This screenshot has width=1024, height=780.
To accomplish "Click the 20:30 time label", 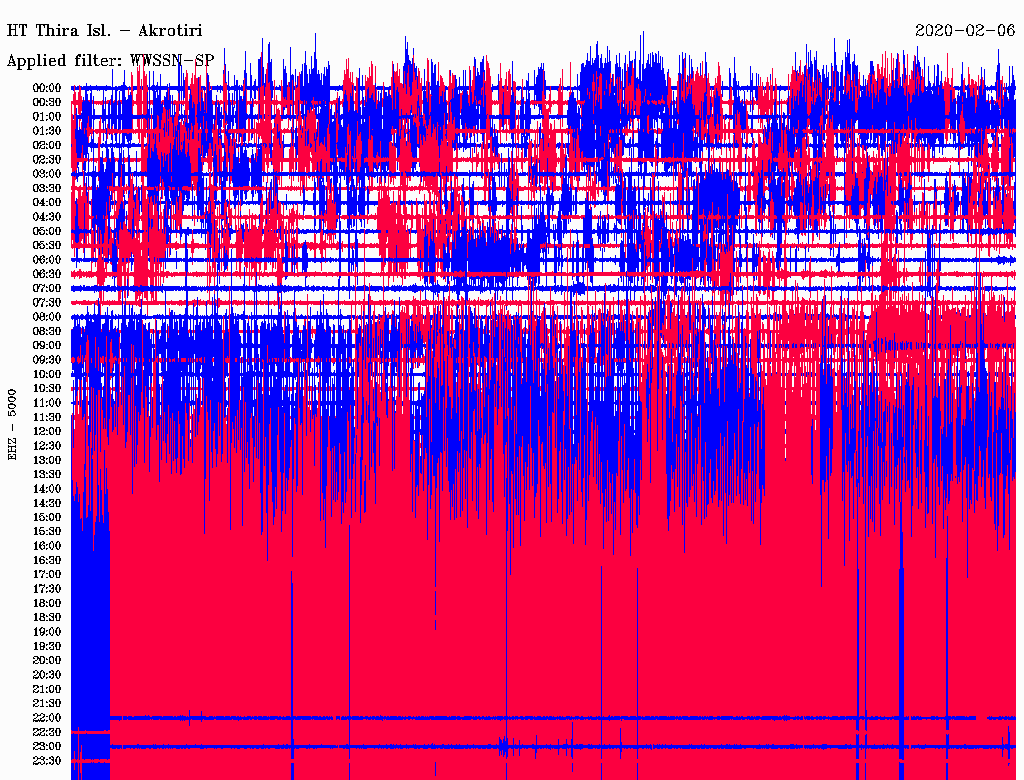I will tap(47, 675).
